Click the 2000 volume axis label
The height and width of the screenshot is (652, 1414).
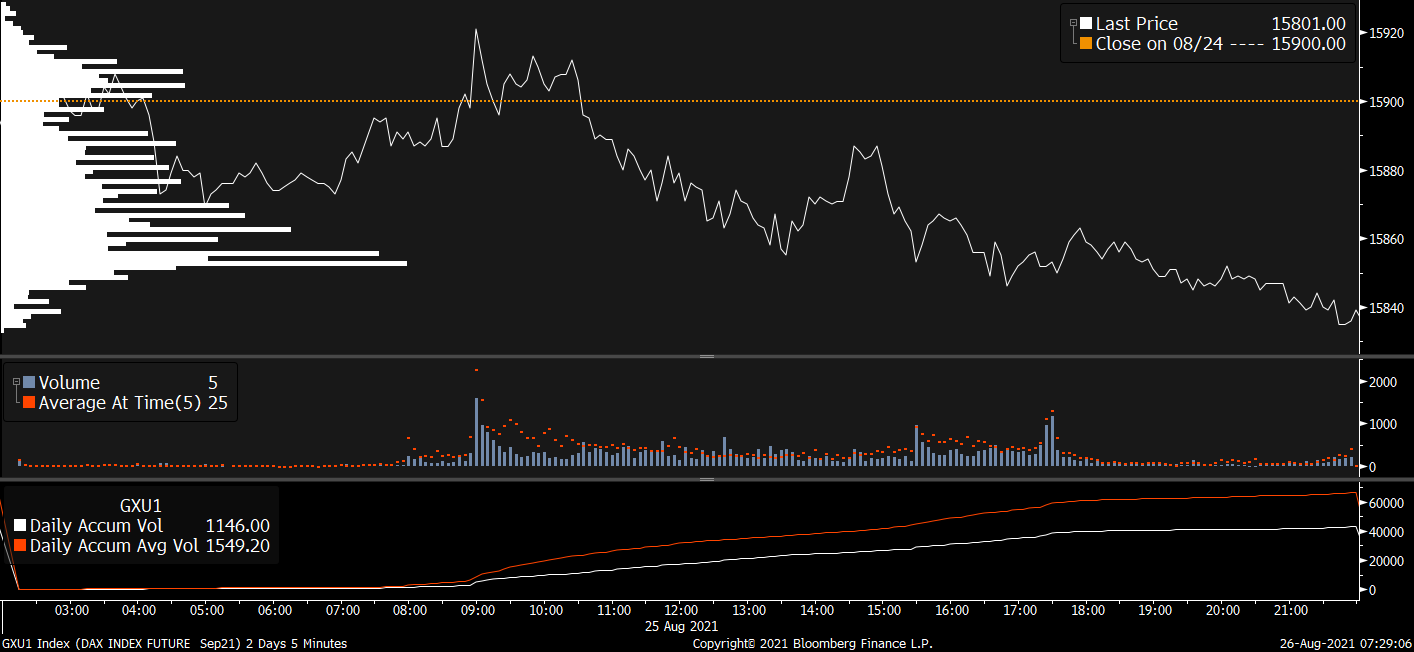point(1384,382)
